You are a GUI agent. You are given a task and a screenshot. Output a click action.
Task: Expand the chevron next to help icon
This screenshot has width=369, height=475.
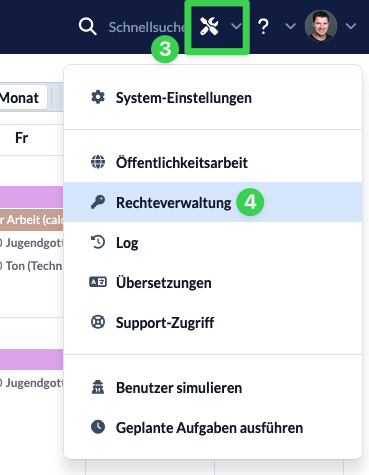(291, 26)
